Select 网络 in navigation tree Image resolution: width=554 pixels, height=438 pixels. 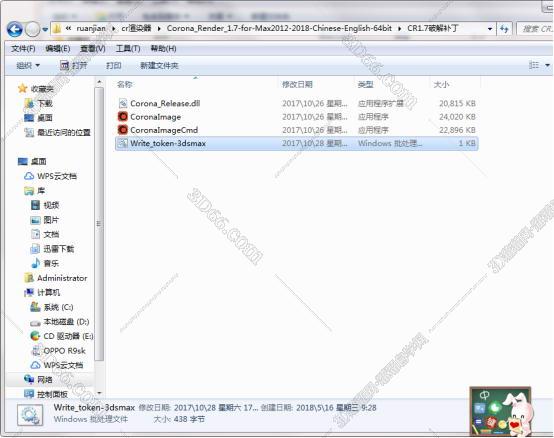click(x=38, y=380)
